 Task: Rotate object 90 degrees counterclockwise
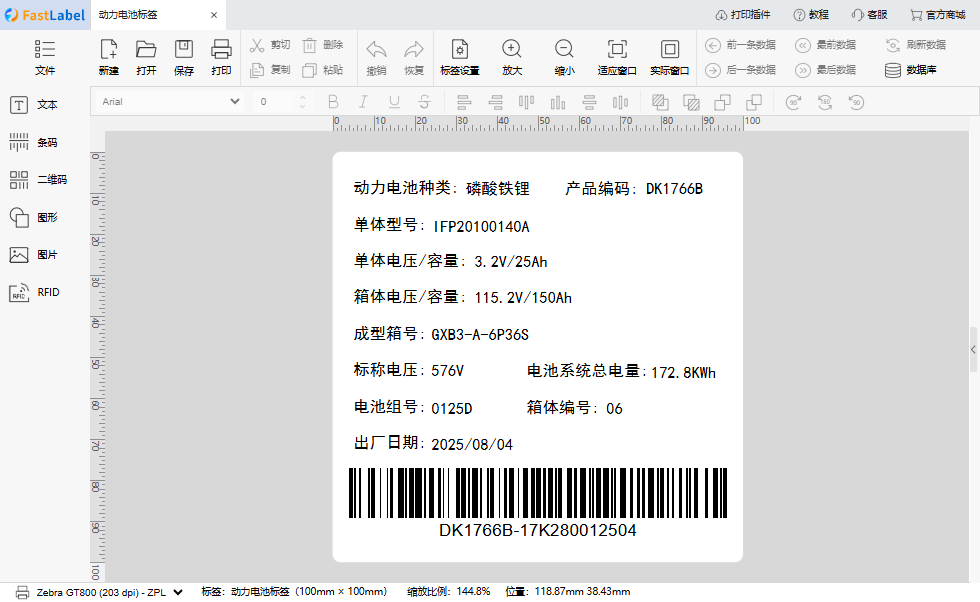pyautogui.click(x=856, y=102)
